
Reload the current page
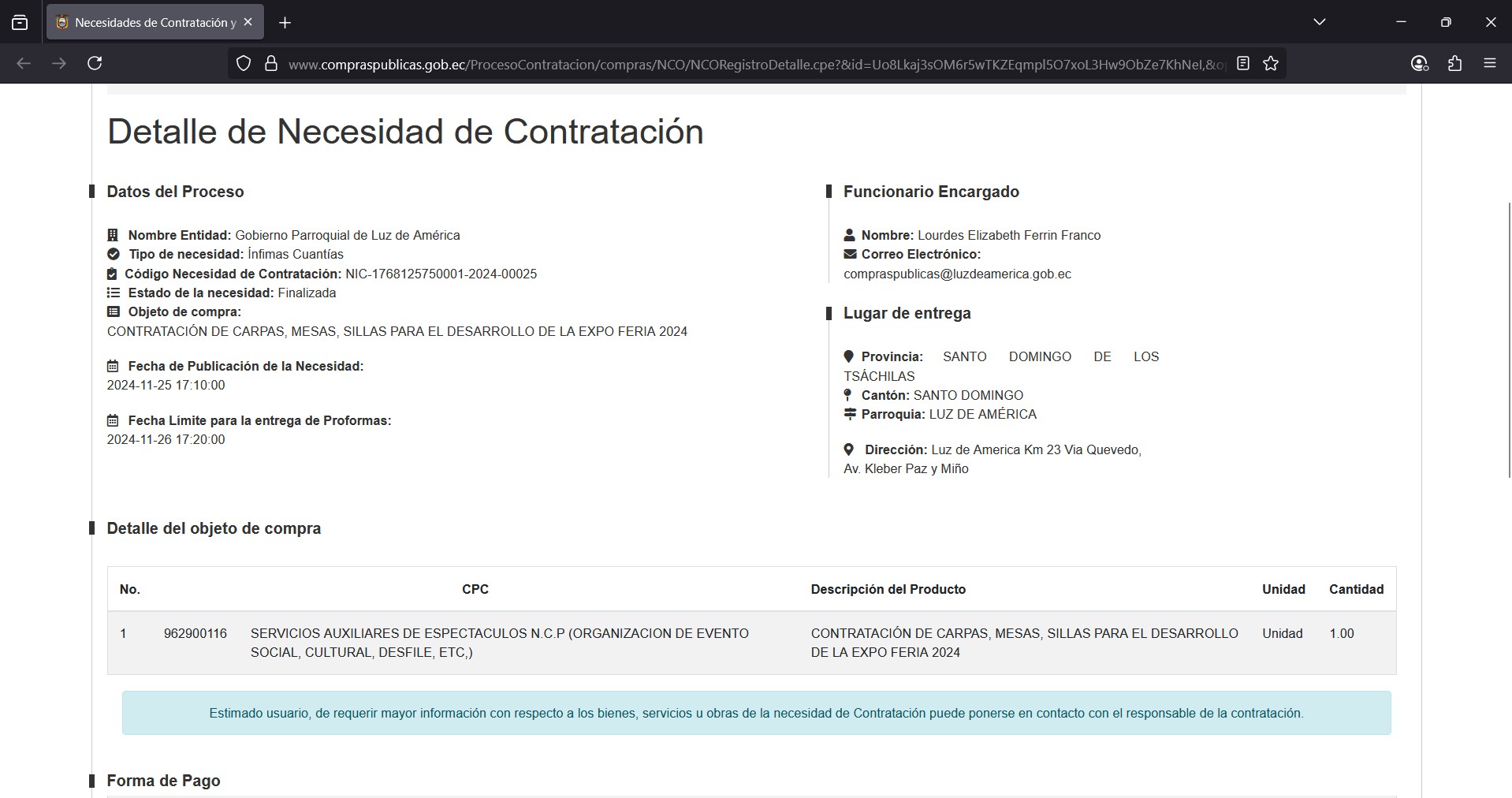(x=95, y=63)
